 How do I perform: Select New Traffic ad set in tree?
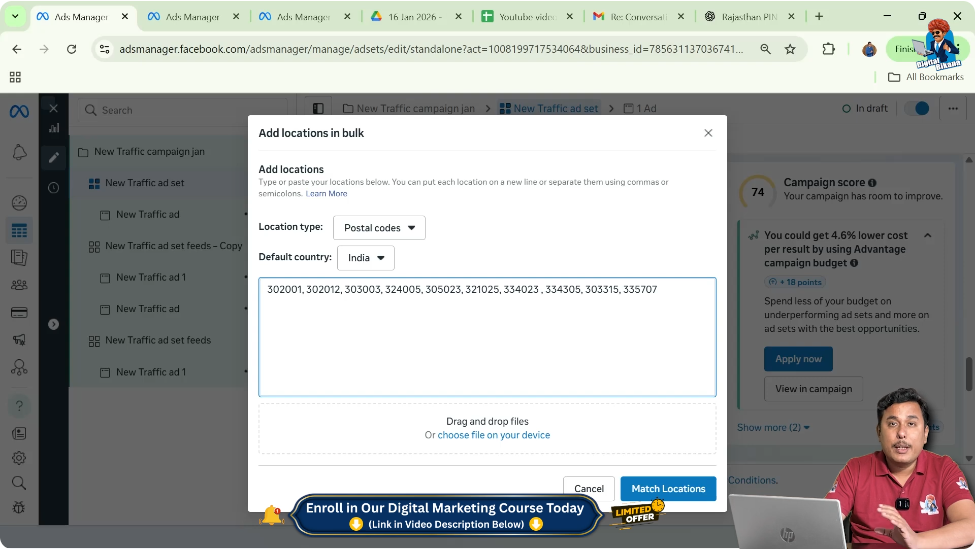tap(144, 183)
